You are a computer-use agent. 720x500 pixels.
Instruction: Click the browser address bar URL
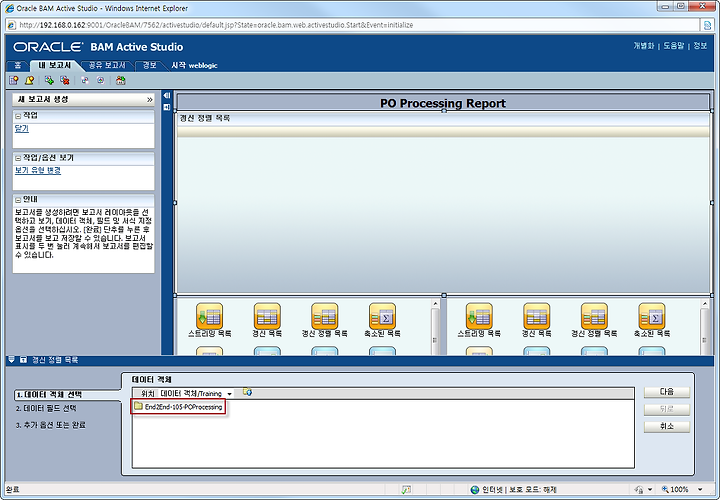216,25
